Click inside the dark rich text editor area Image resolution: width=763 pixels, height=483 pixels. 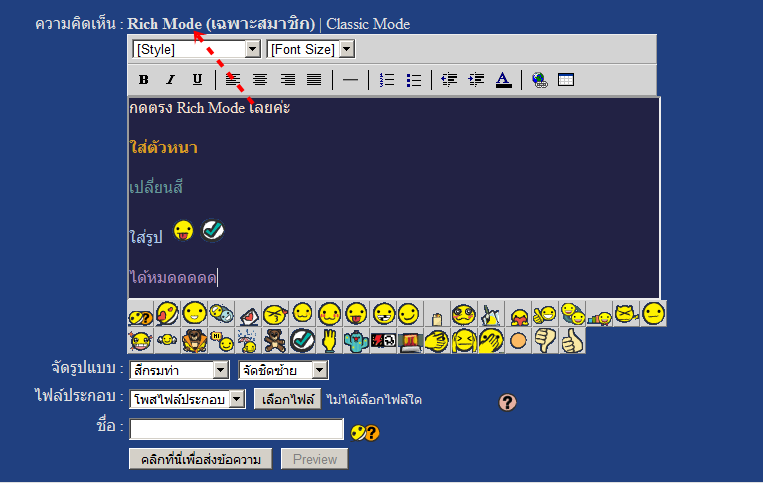pyautogui.click(x=394, y=198)
